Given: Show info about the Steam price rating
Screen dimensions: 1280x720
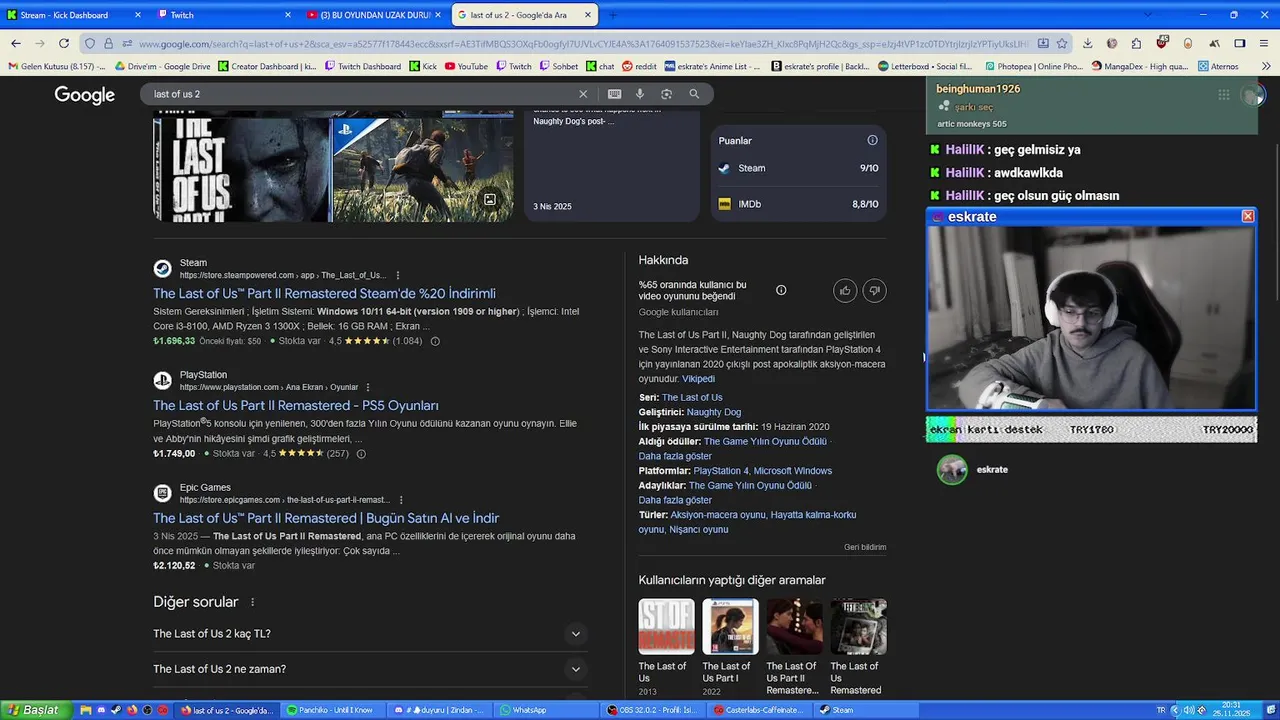Looking at the screenshot, I should tap(435, 341).
